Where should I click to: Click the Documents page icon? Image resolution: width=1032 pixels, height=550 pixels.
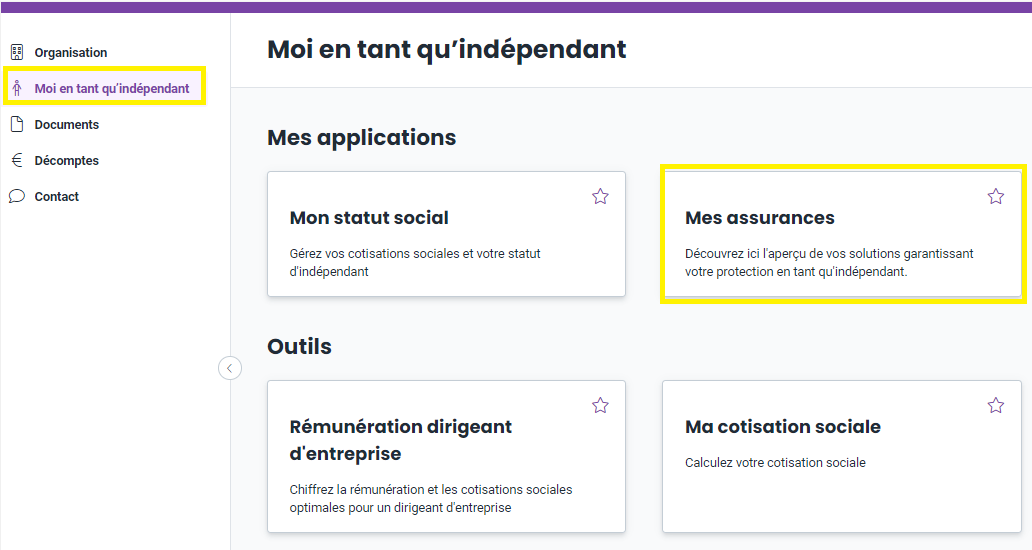(17, 124)
